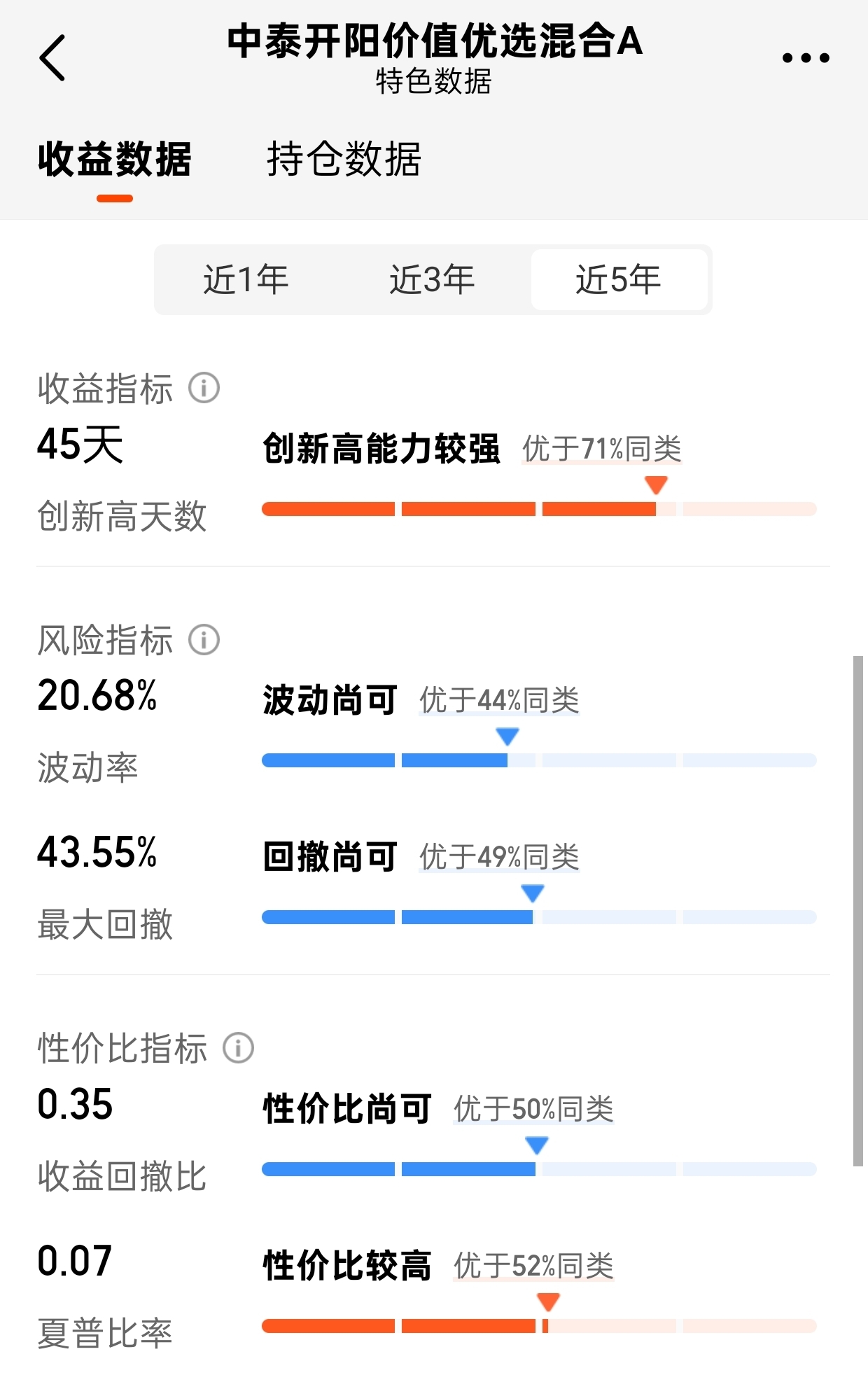Tap the blue marker on 波动率 bar
Viewport: 868px width, 1396px height.
tap(507, 736)
